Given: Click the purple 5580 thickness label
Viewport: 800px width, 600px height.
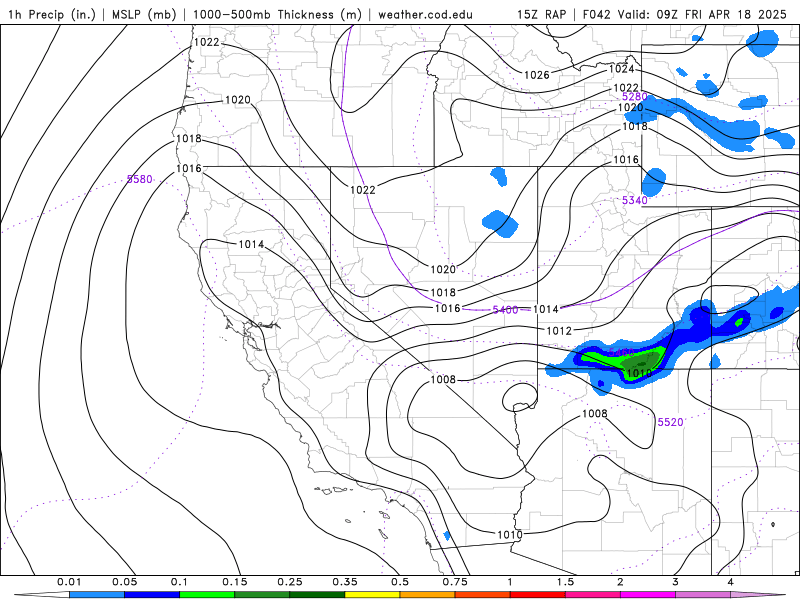Looking at the screenshot, I should 139,179.
